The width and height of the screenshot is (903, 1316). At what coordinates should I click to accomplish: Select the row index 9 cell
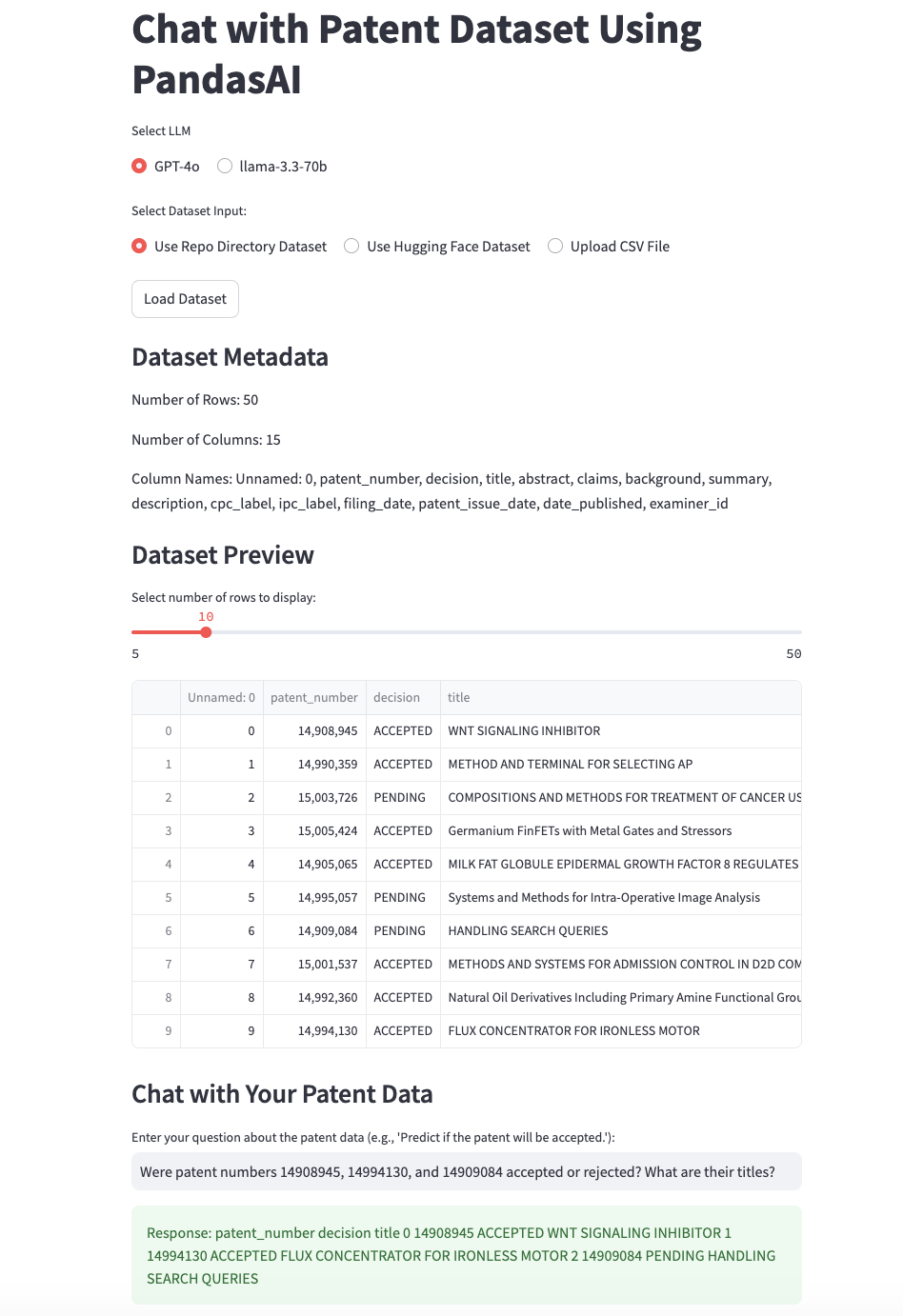click(x=168, y=1031)
